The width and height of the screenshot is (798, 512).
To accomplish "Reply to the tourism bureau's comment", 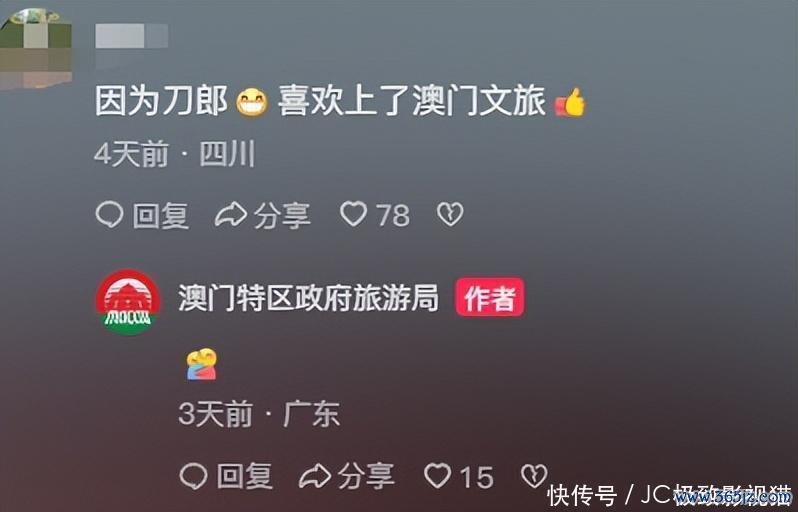I will 226,477.
